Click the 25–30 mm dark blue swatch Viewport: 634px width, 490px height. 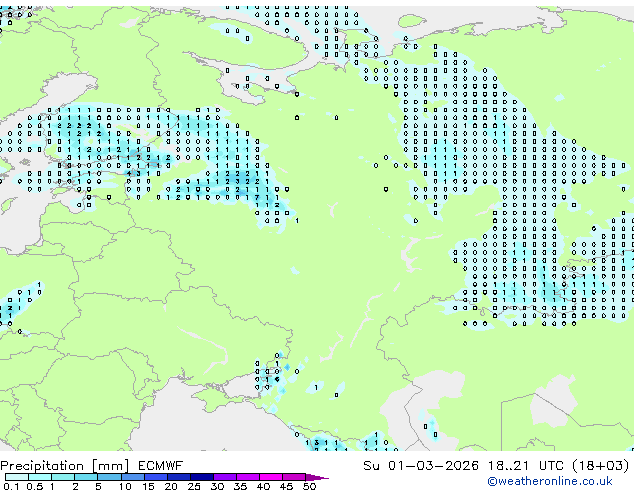tap(201, 477)
